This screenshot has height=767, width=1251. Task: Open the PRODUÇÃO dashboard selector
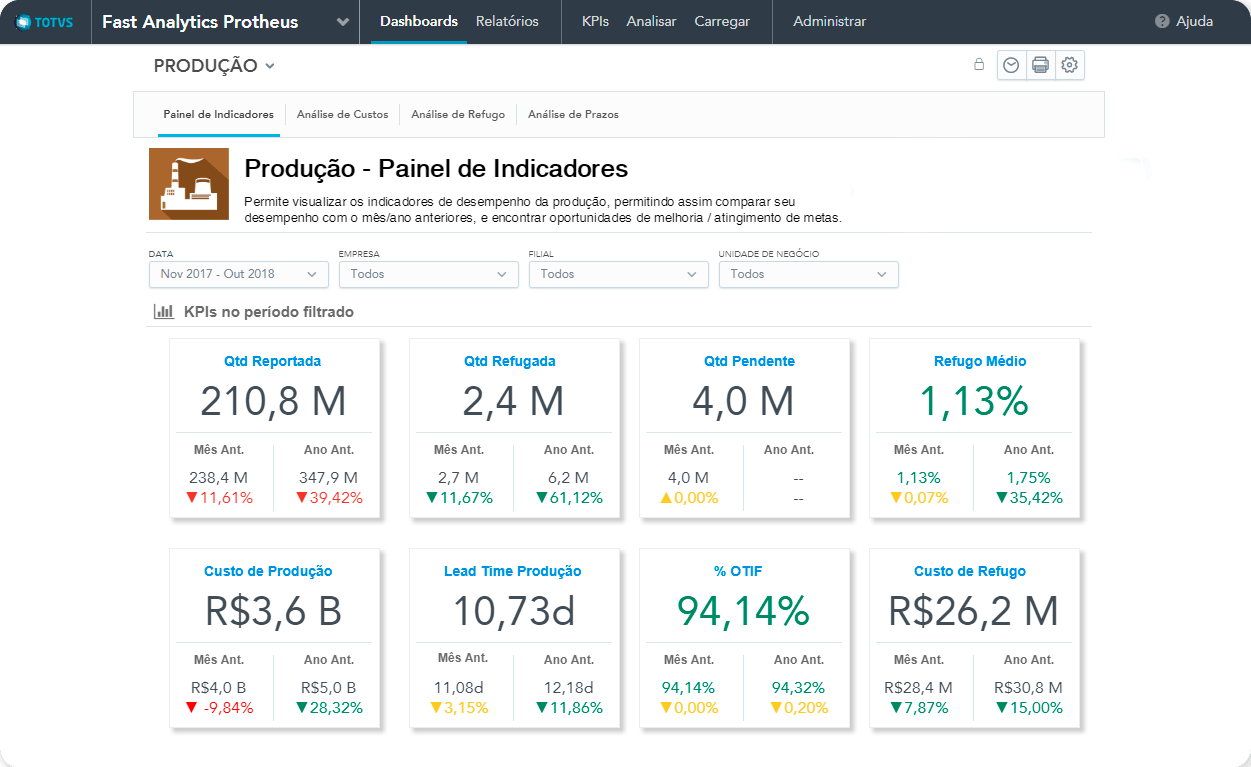(214, 66)
